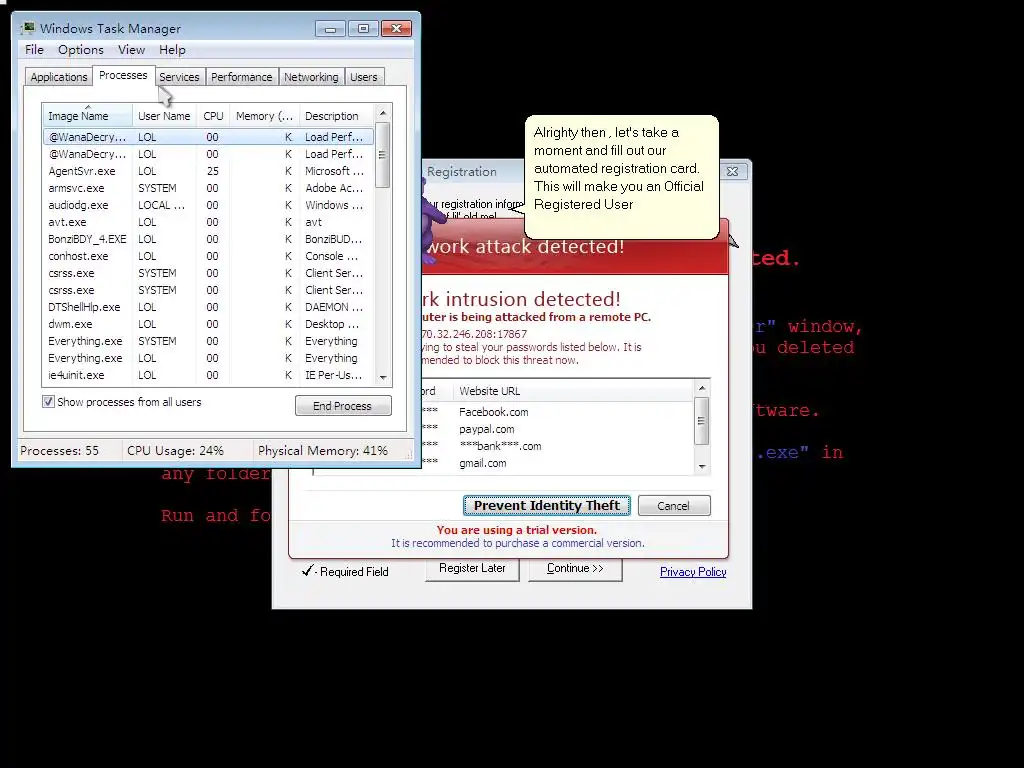Sort processes by Image Name column header
Viewport: 1024px width, 768px height.
click(x=88, y=116)
